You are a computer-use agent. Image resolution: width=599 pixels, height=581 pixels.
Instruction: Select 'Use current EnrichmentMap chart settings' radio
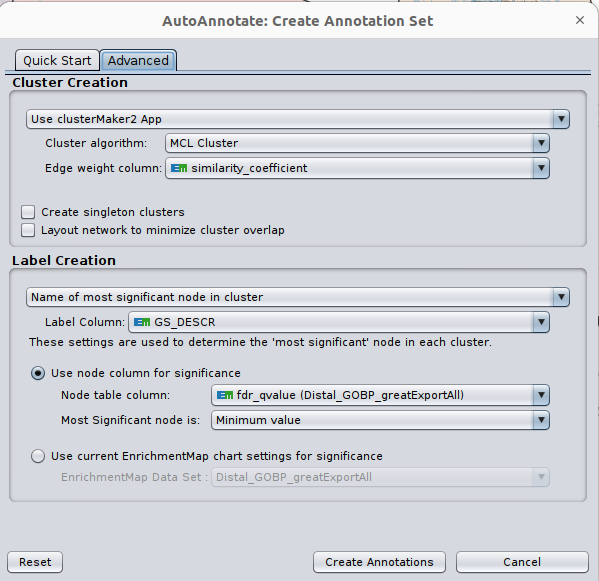(38, 456)
